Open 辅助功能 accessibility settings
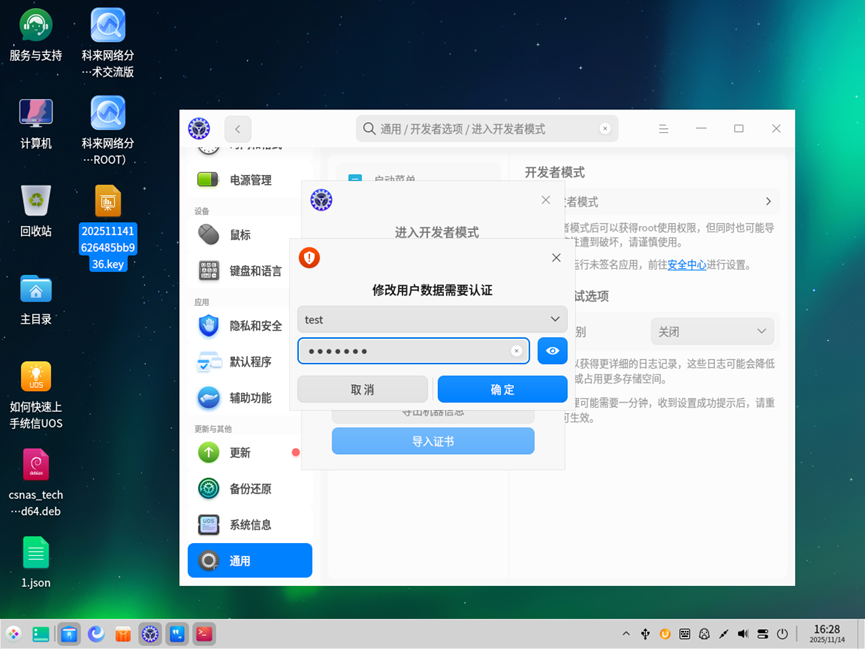Image resolution: width=865 pixels, height=649 pixels. 249,397
